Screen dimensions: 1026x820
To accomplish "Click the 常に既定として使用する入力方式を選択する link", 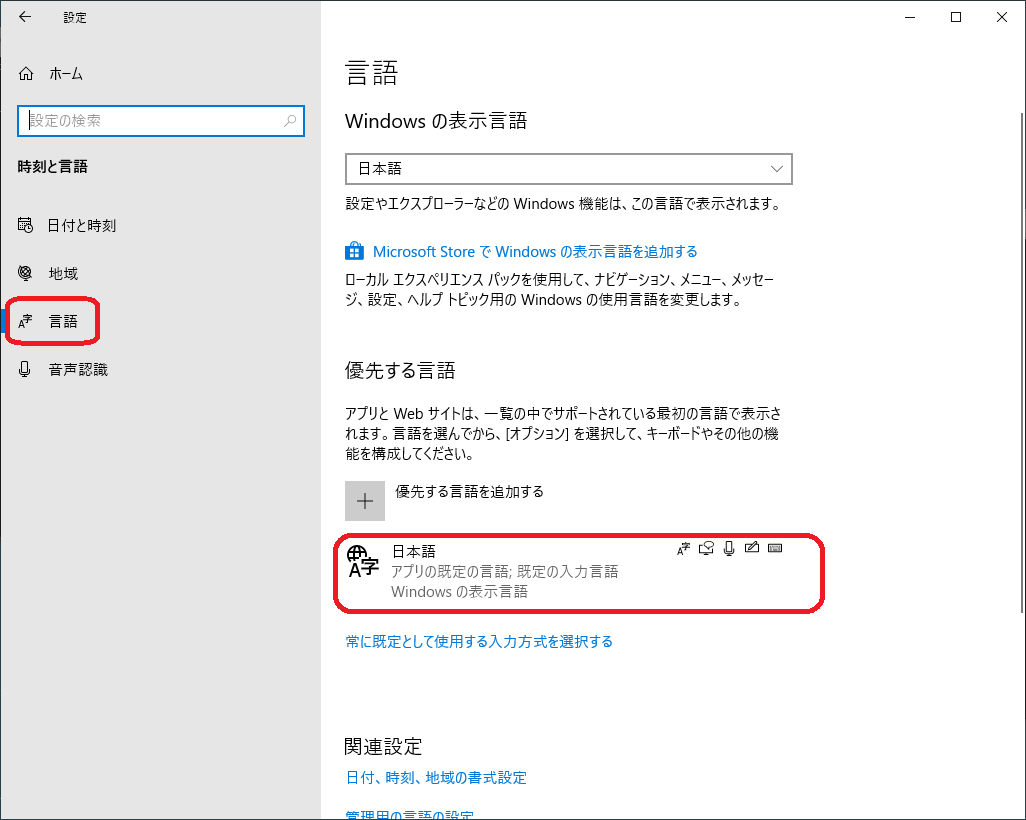I will pyautogui.click(x=479, y=642).
